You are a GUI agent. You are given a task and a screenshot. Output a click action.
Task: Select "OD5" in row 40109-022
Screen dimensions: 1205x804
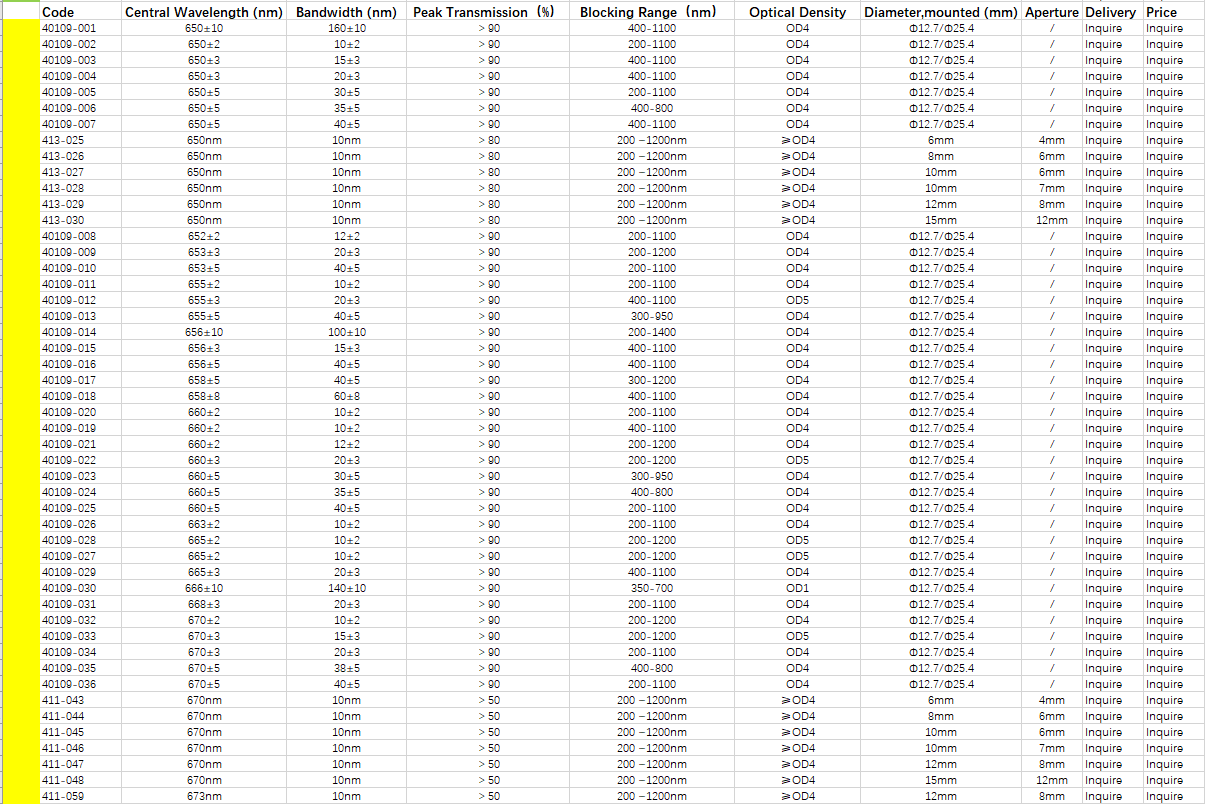coord(797,460)
